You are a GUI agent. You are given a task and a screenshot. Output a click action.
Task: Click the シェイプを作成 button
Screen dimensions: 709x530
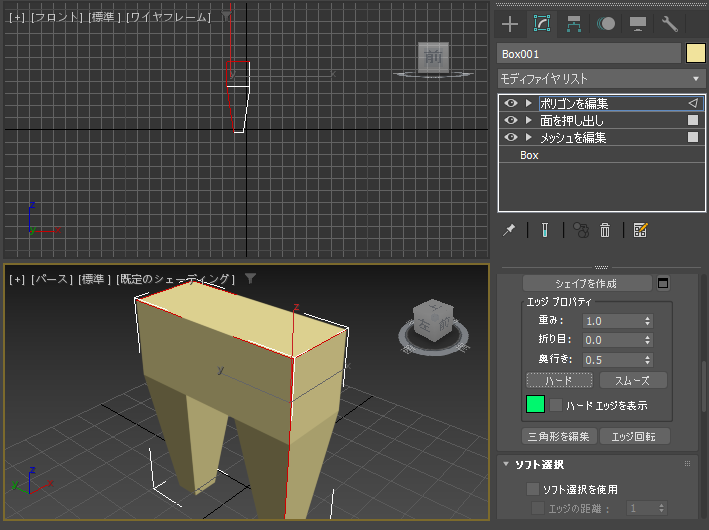[587, 283]
